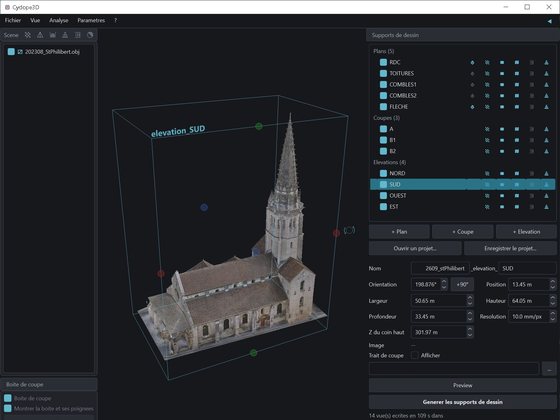Click the blue handle on the cutting box face
560x420 pixels.
point(204,207)
